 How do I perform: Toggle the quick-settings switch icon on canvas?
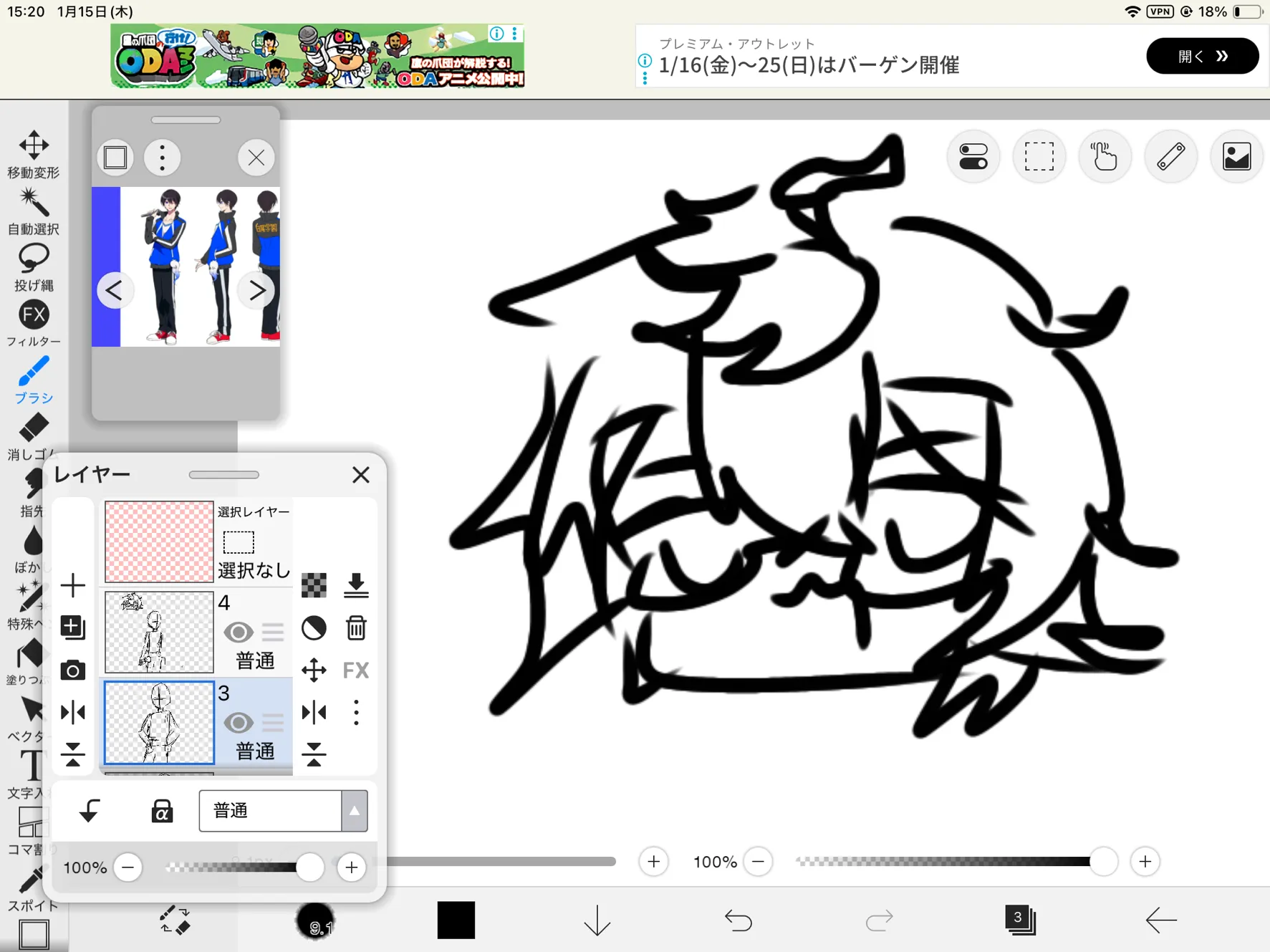[x=973, y=156]
